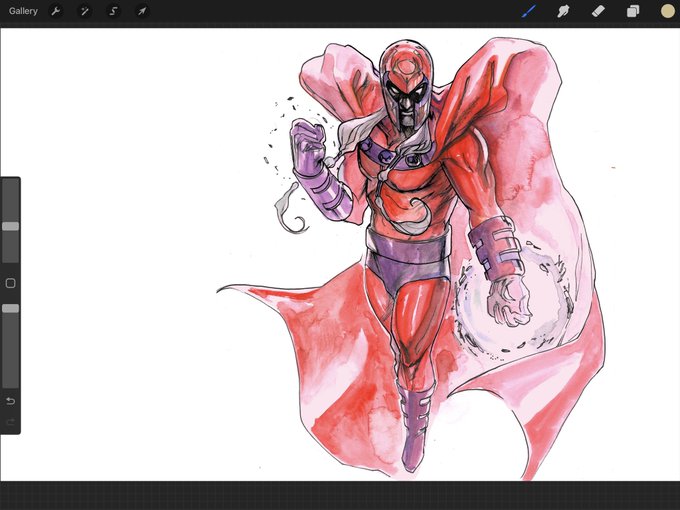Viewport: 680px width, 510px height.
Task: Open the active color picker swatch
Action: (x=667, y=11)
